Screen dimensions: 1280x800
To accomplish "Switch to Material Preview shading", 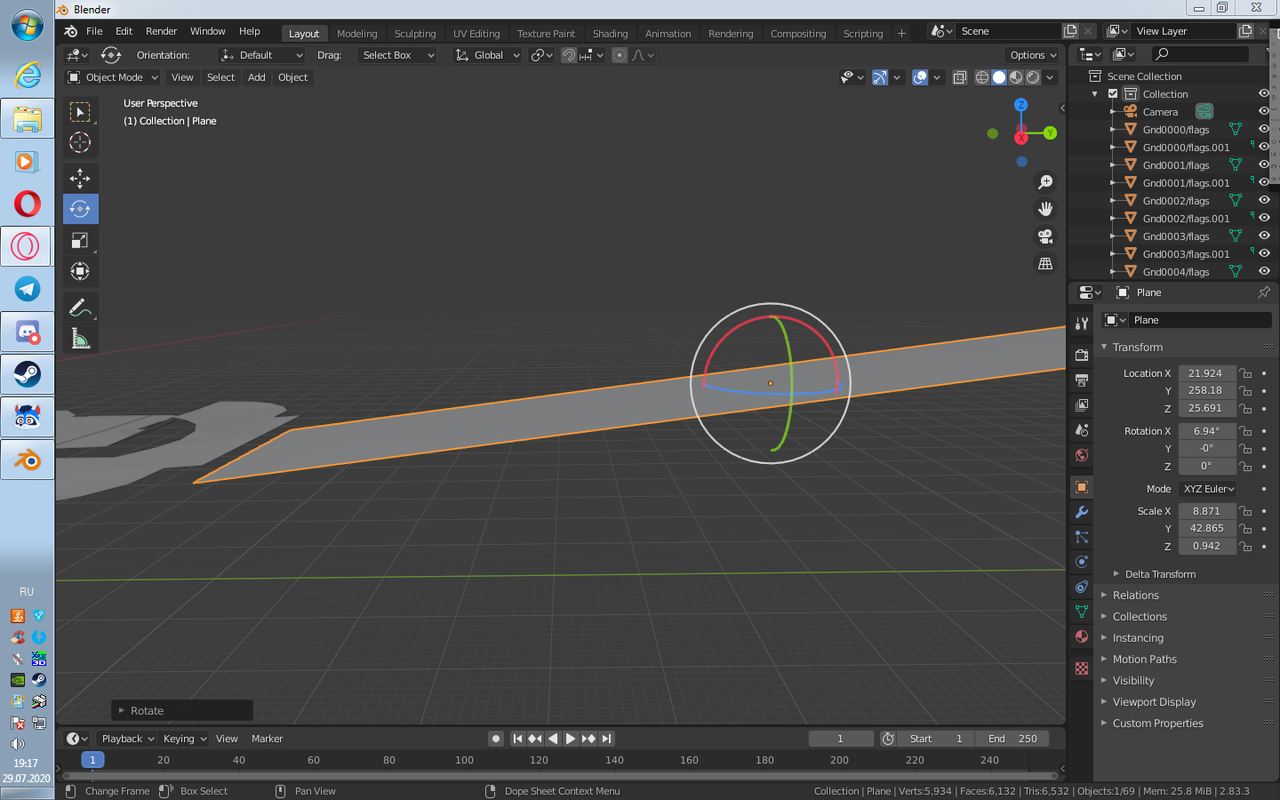I will point(1016,77).
